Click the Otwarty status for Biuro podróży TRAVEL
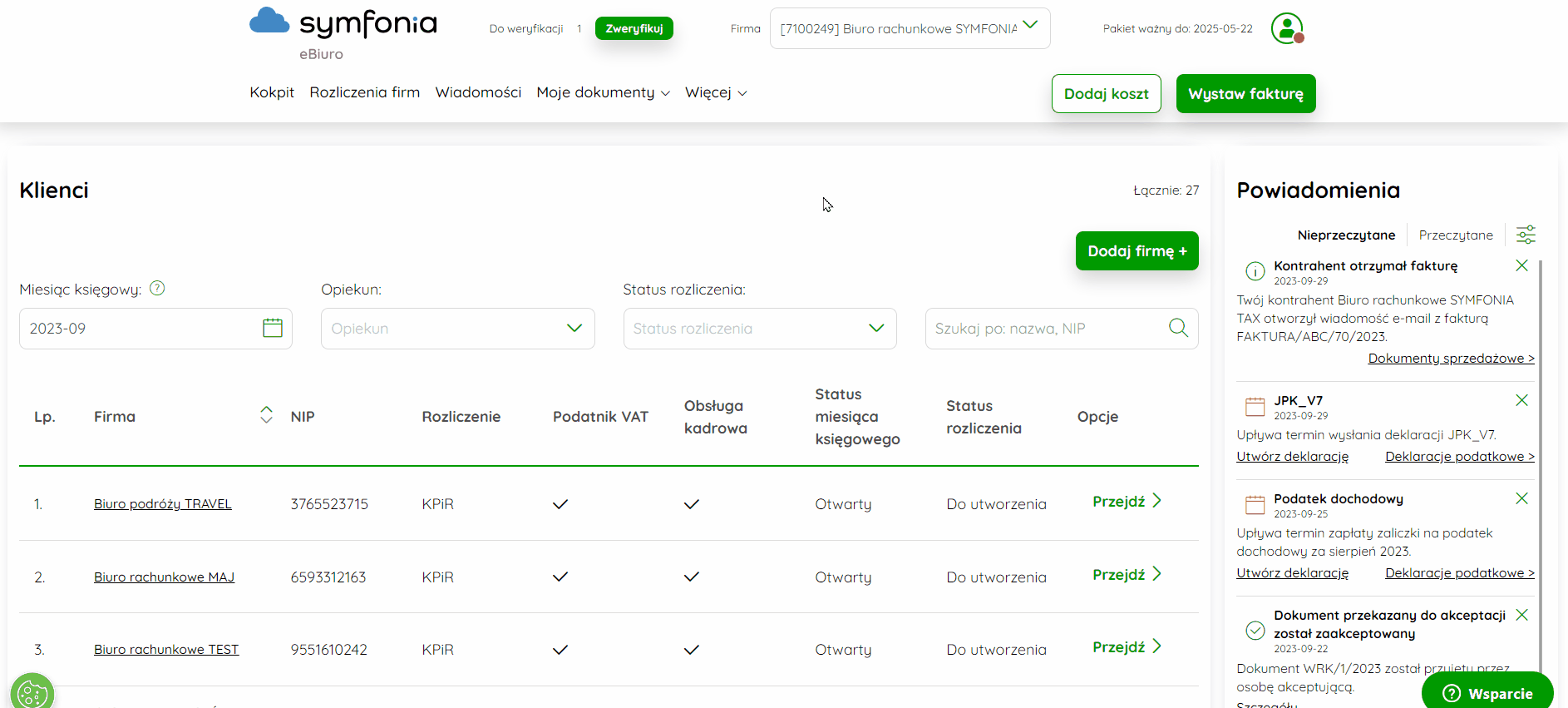The height and width of the screenshot is (708, 1568). tap(843, 504)
